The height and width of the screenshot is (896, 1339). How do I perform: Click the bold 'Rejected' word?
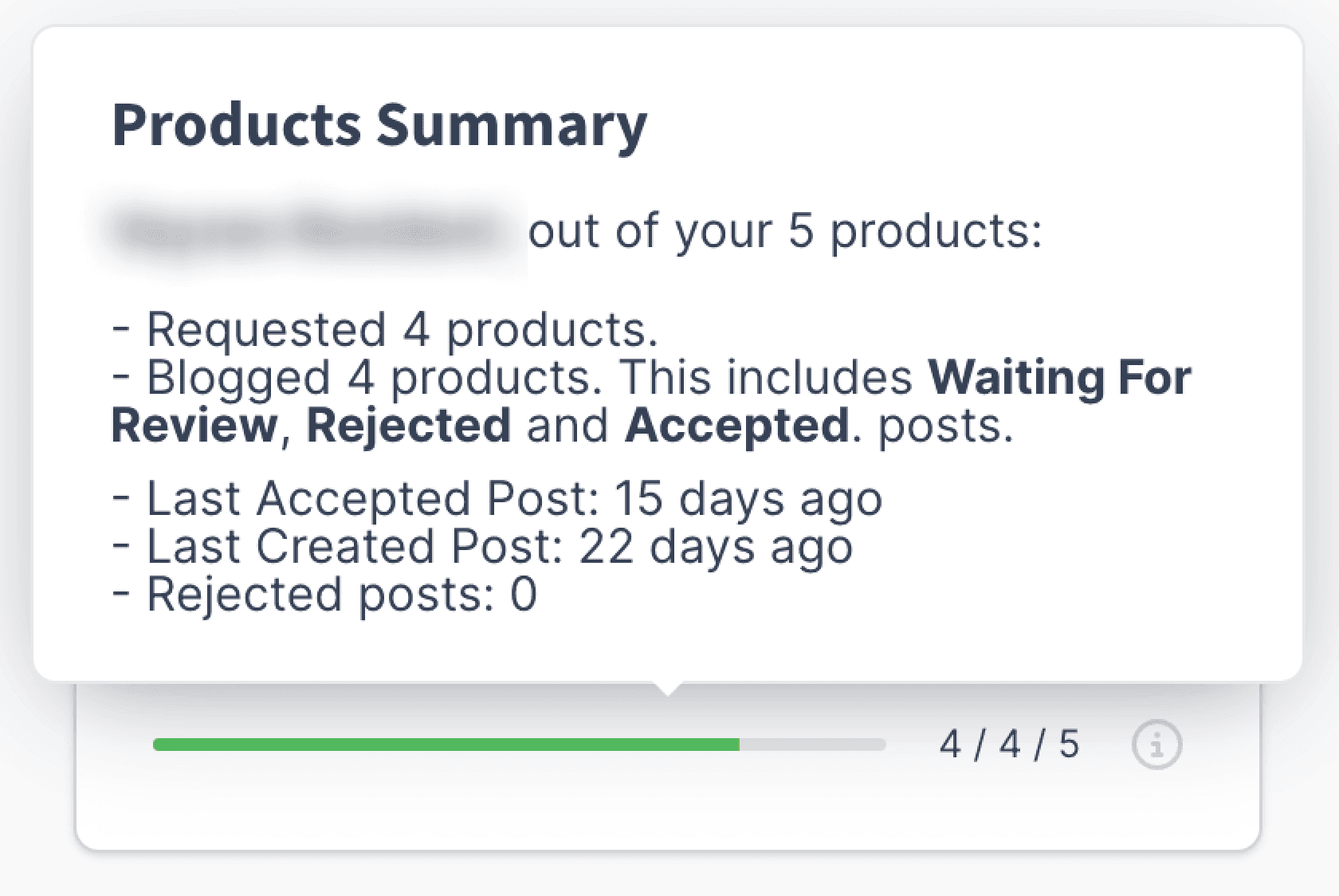coord(408,425)
